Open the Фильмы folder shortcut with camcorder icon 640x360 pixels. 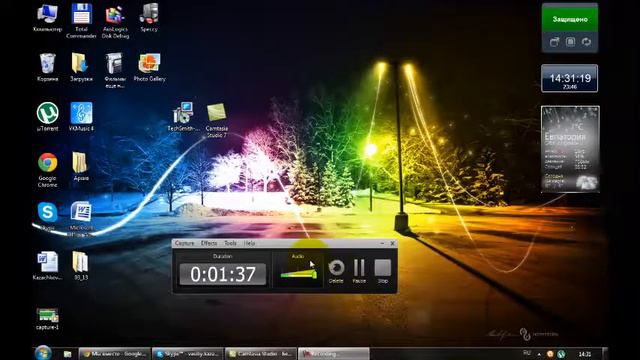pos(115,71)
